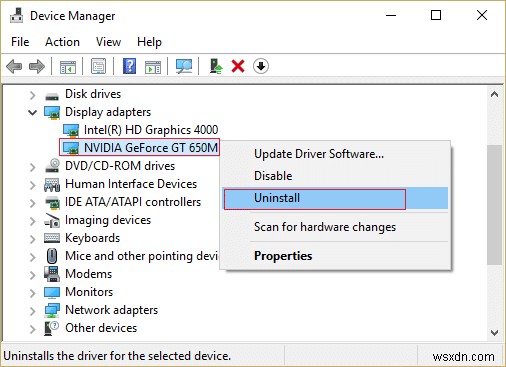Expand the Imaging devices node

[32, 221]
